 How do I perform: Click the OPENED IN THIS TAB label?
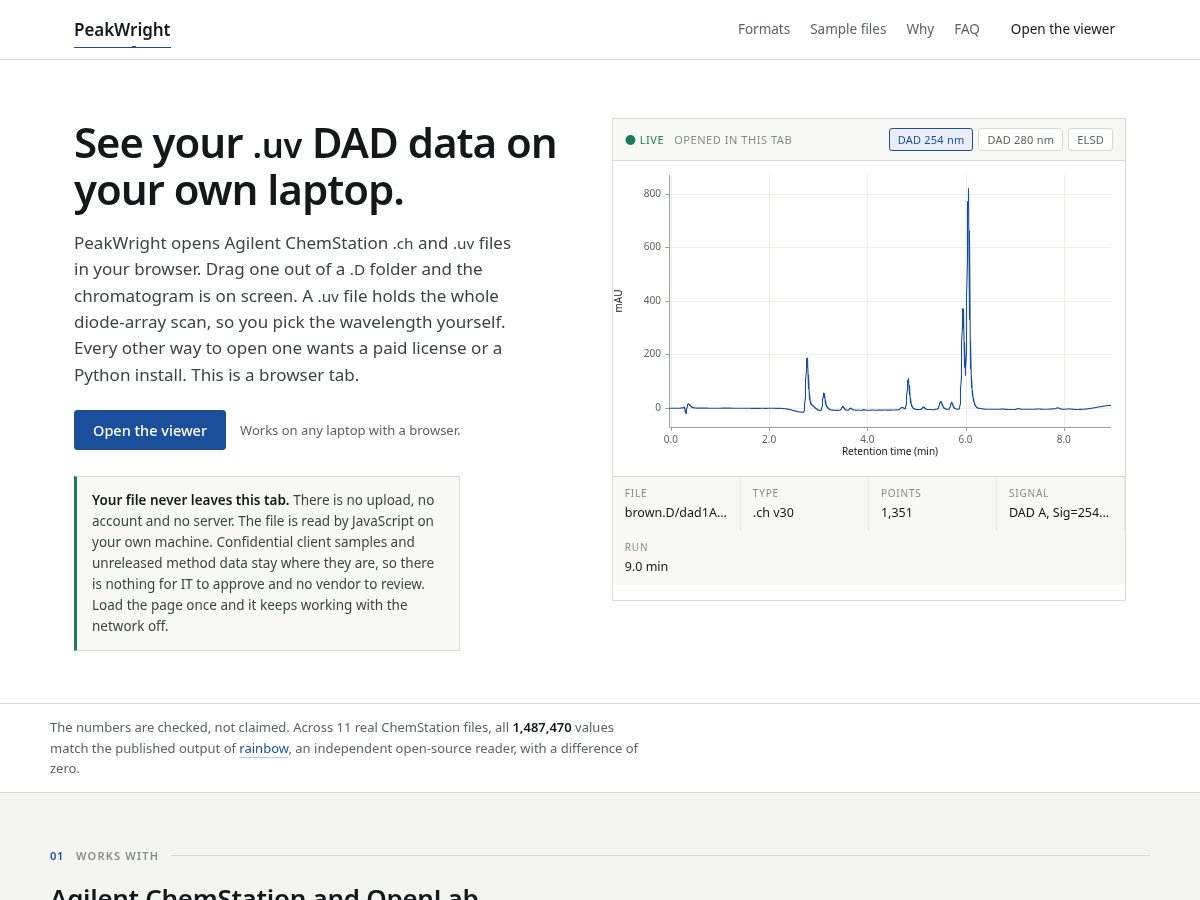733,140
